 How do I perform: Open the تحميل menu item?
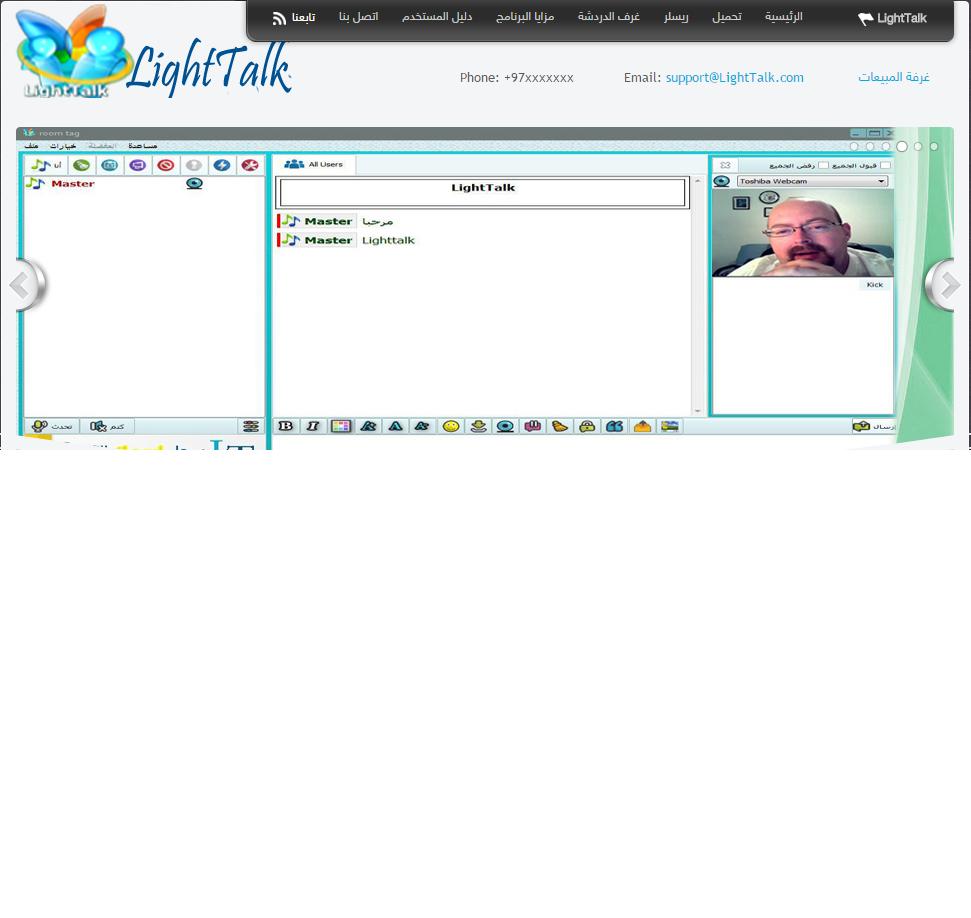726,17
